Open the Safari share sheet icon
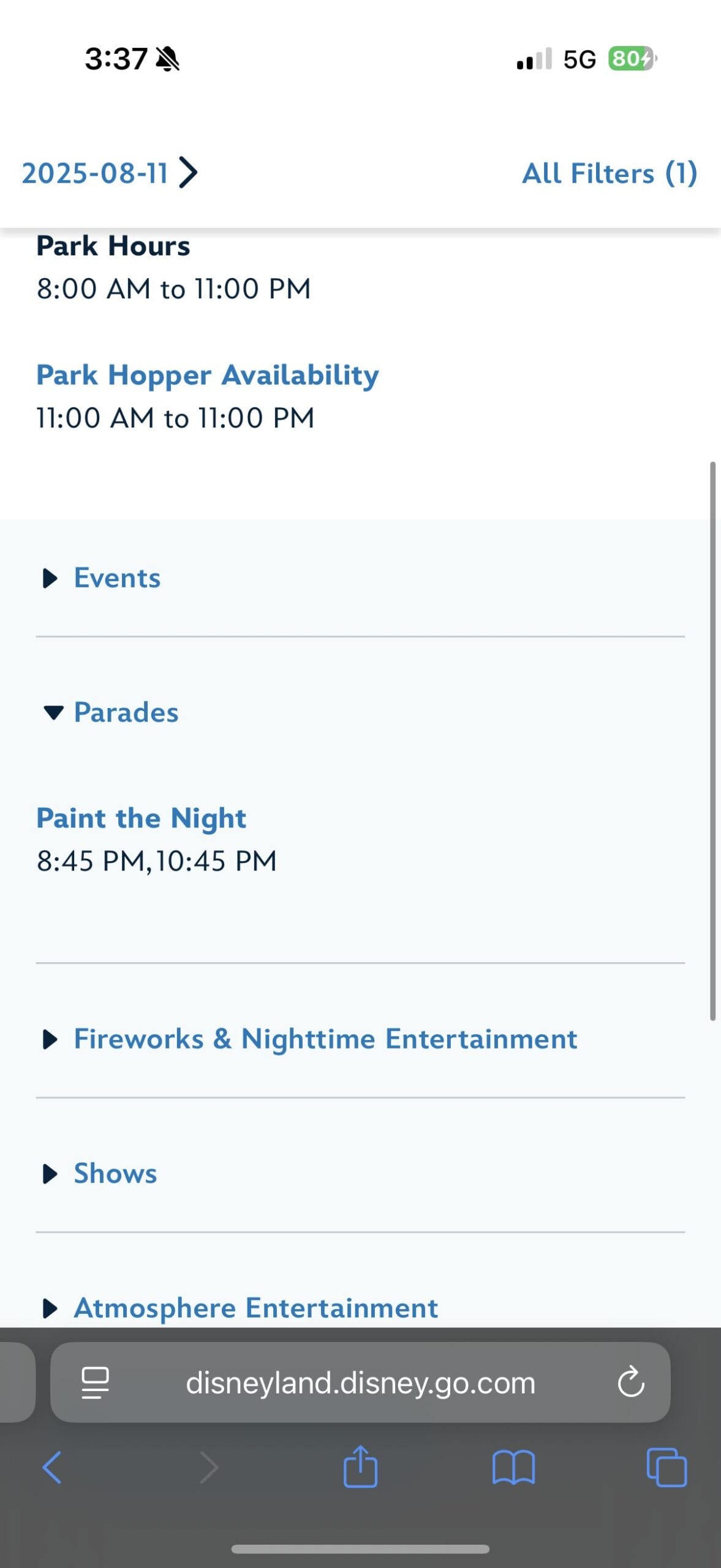Screen dimensions: 721x1568 tap(360, 1466)
